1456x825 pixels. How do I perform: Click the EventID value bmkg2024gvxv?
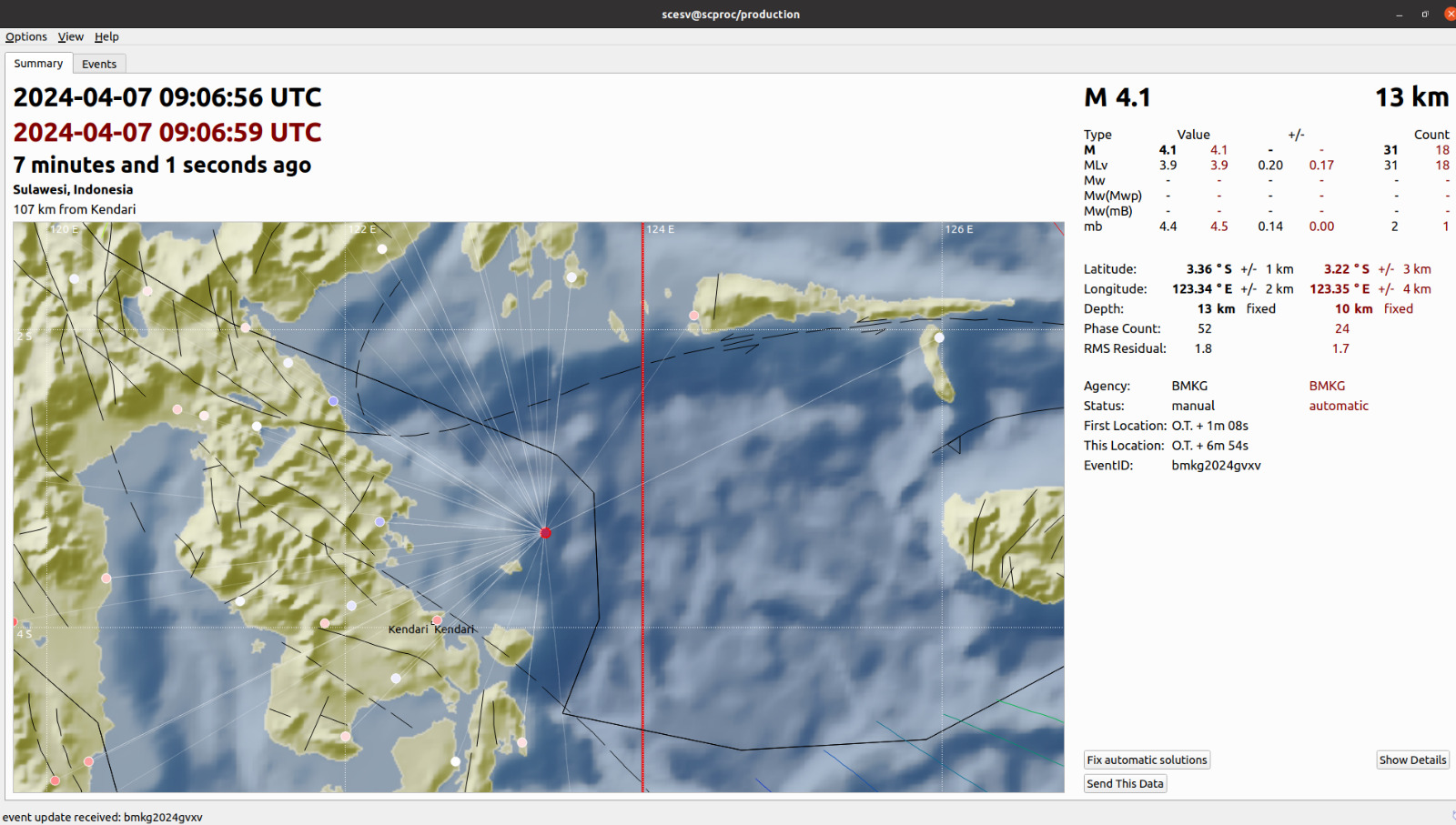pos(1216,466)
